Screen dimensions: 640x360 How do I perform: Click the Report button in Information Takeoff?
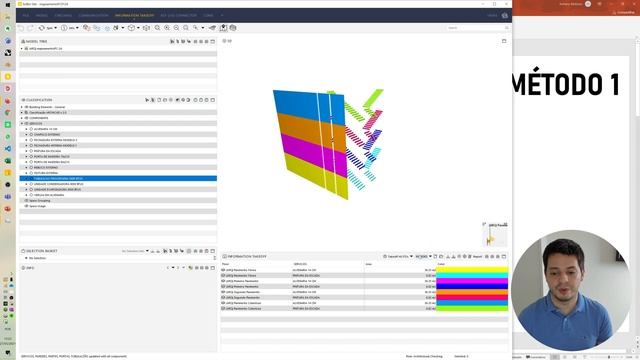click(x=477, y=256)
